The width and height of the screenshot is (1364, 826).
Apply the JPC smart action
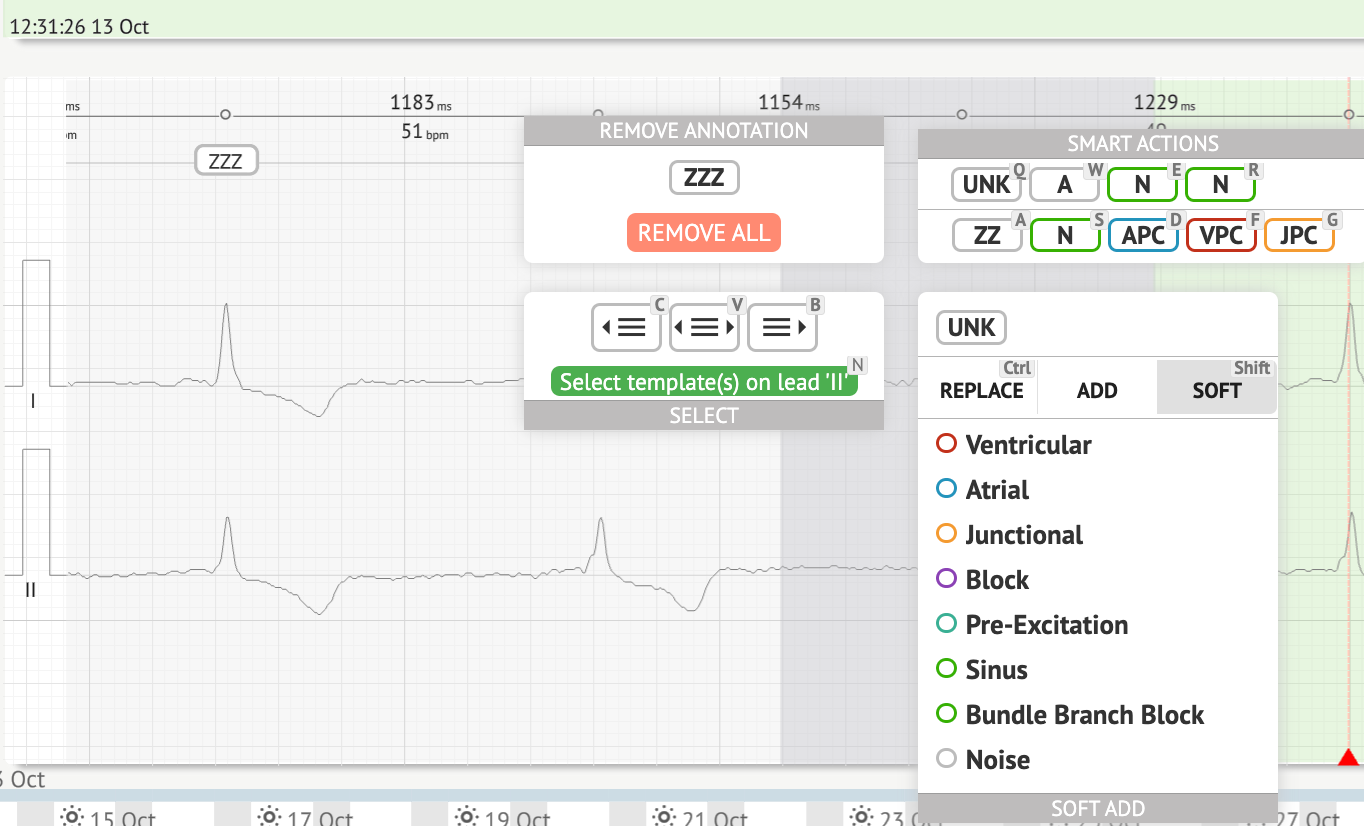1299,235
